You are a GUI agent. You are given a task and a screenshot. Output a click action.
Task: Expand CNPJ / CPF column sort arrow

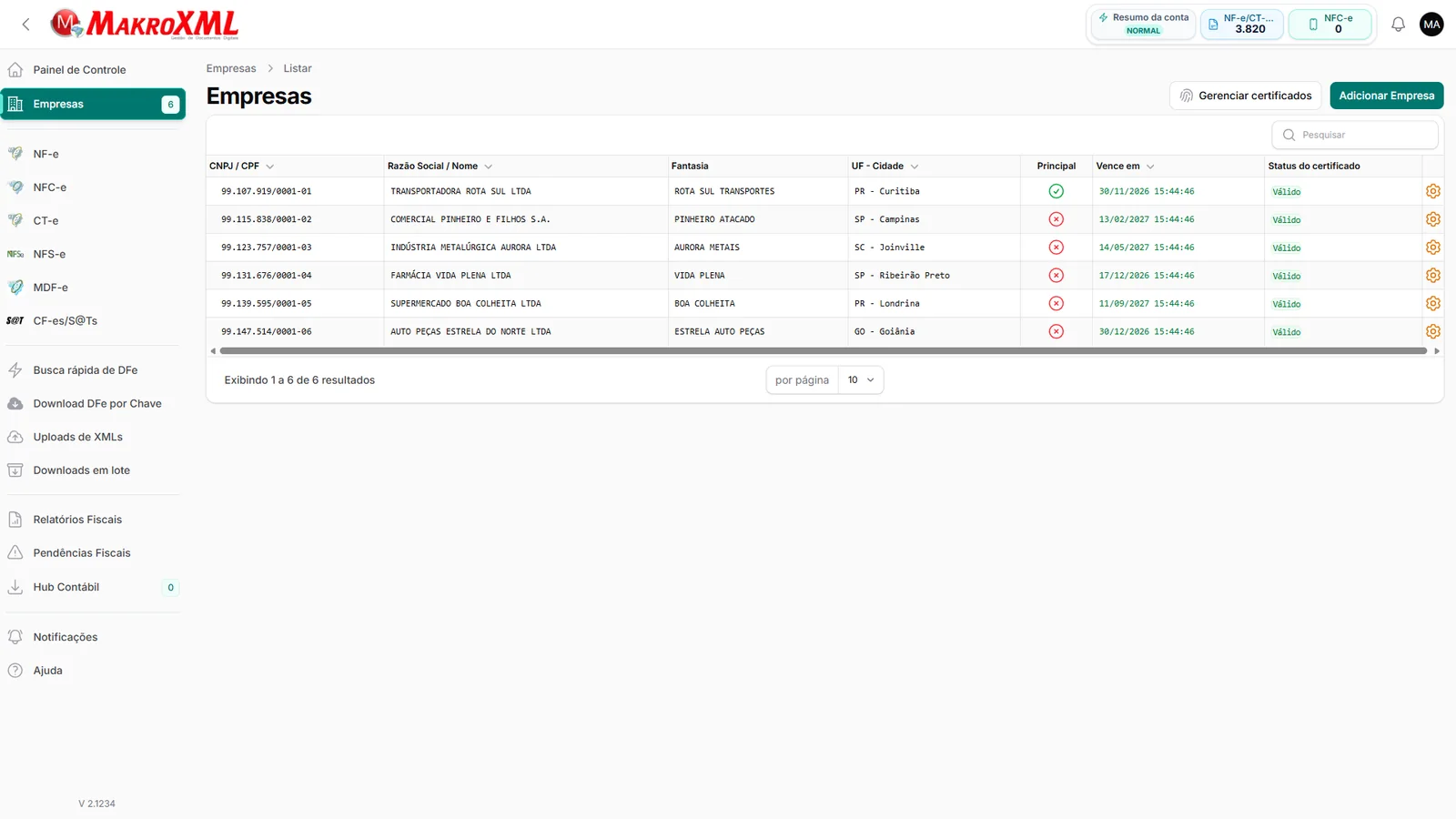(270, 167)
